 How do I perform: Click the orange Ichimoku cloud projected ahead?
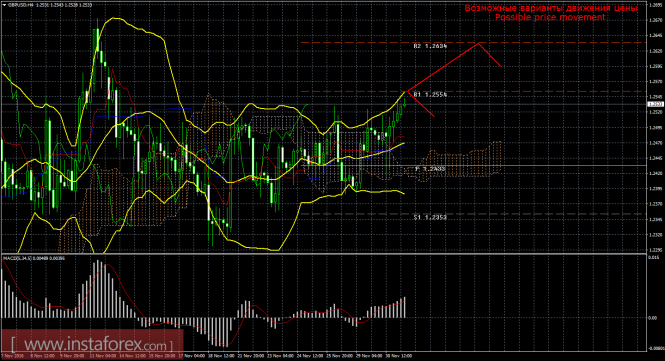click(458, 163)
